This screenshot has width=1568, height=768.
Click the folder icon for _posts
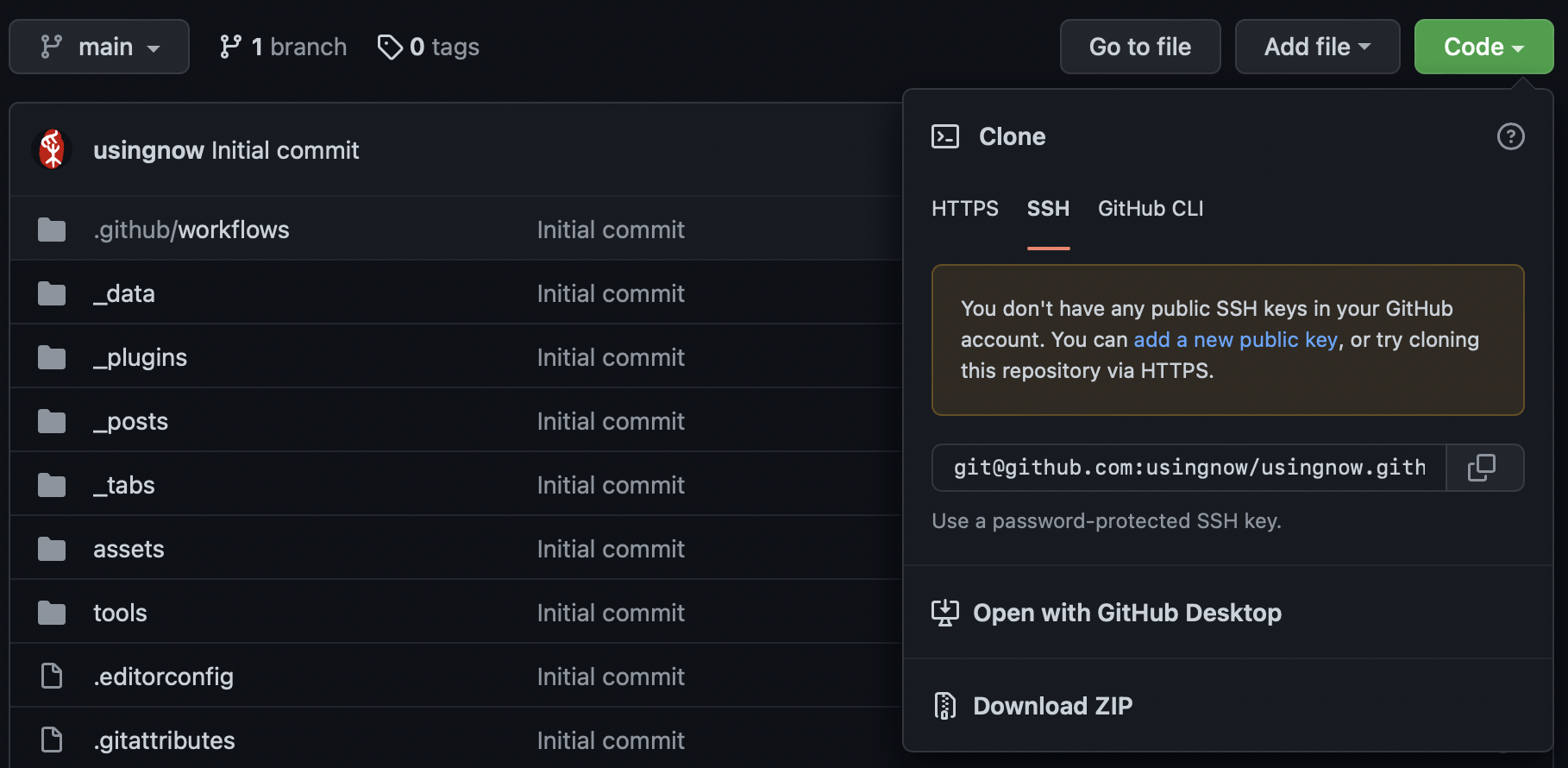(52, 421)
